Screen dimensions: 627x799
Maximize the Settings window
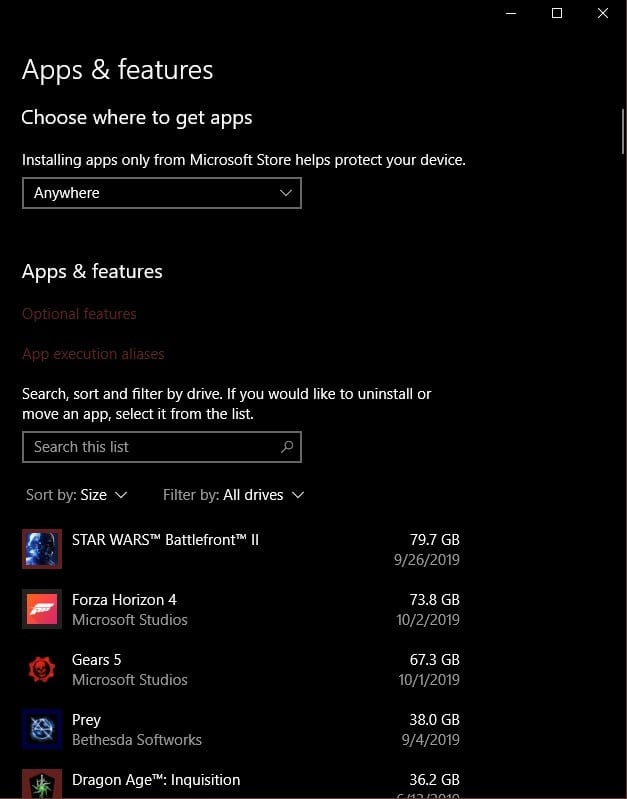tap(557, 13)
